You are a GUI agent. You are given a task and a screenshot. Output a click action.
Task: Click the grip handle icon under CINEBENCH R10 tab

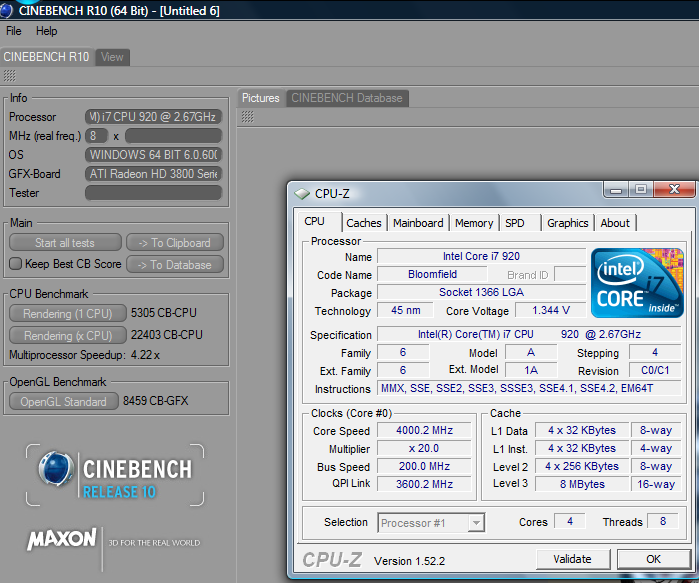[x=9, y=76]
